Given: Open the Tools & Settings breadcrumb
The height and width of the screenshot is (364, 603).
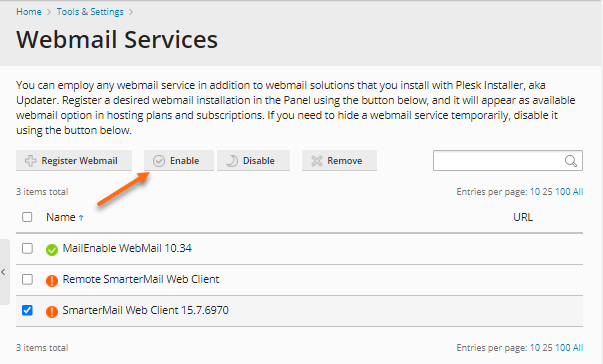Looking at the screenshot, I should pos(90,12).
